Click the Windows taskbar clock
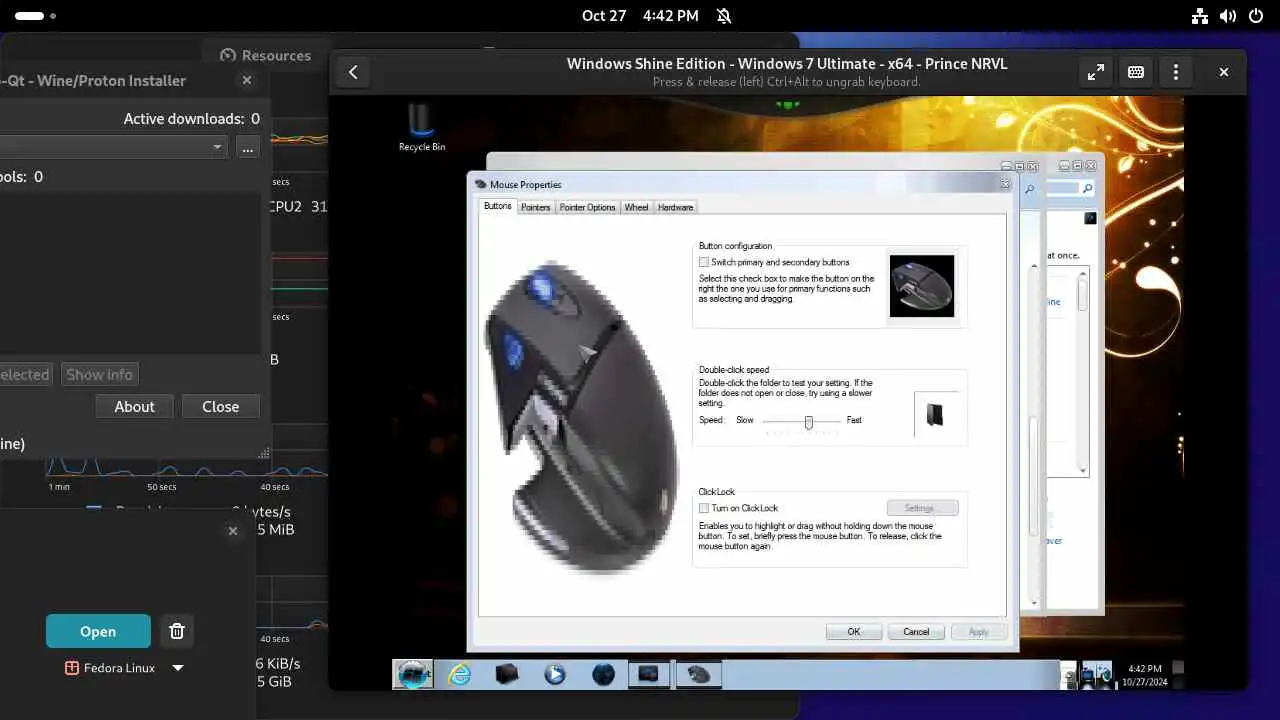The width and height of the screenshot is (1280, 720). pos(1144,675)
